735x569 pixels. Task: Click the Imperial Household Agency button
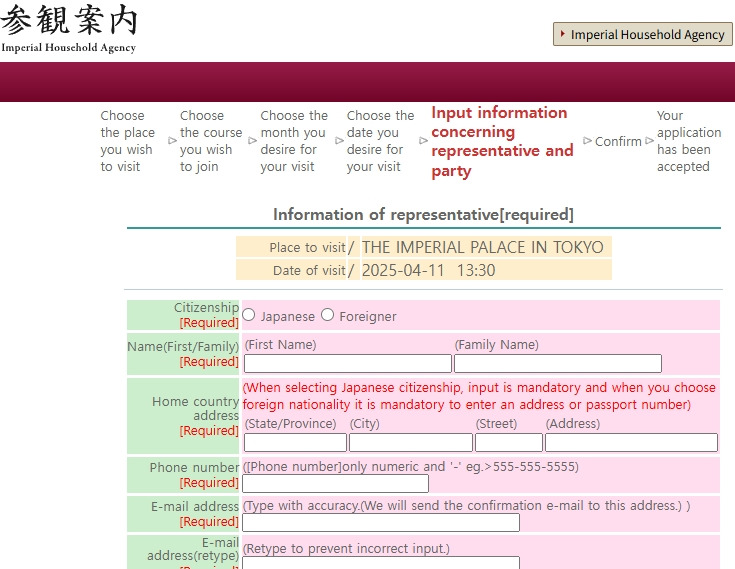coord(643,34)
